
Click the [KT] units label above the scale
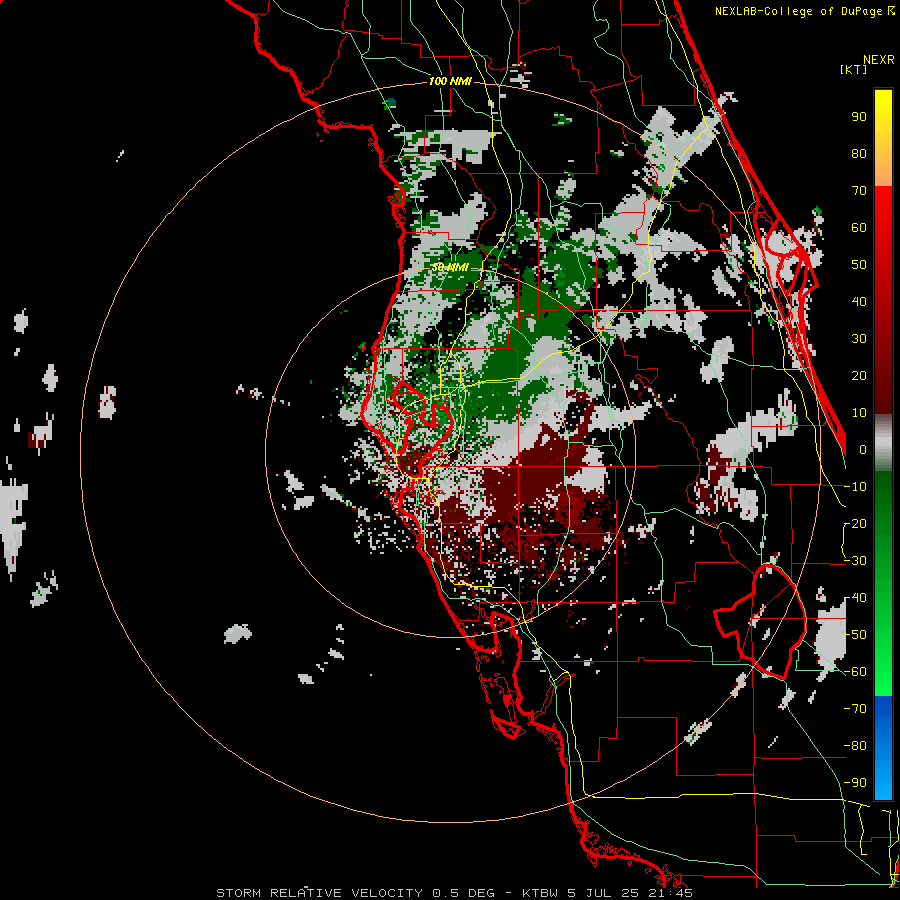854,69
